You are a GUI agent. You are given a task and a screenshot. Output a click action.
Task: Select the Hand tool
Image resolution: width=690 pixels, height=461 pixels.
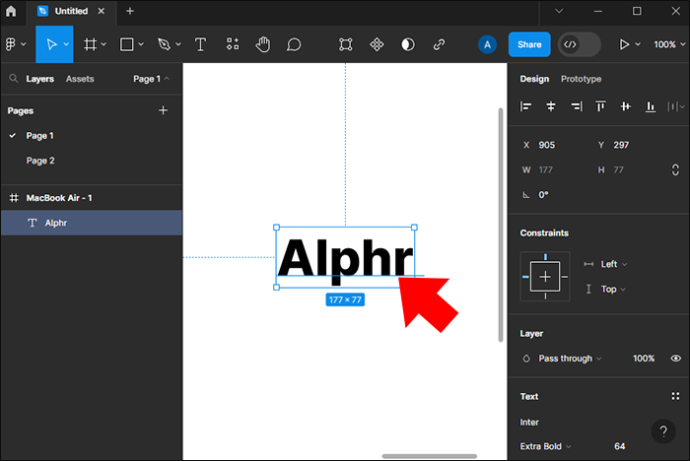[x=263, y=44]
